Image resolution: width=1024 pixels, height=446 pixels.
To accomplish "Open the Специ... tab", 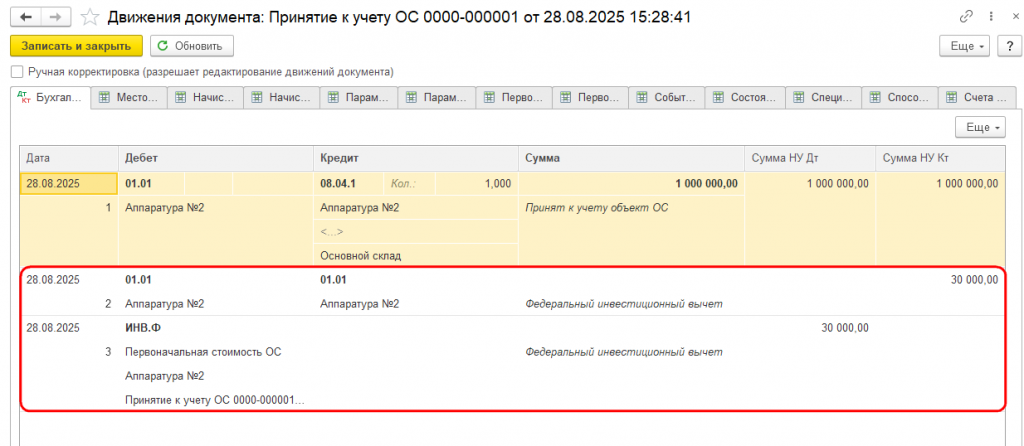I will (x=824, y=98).
